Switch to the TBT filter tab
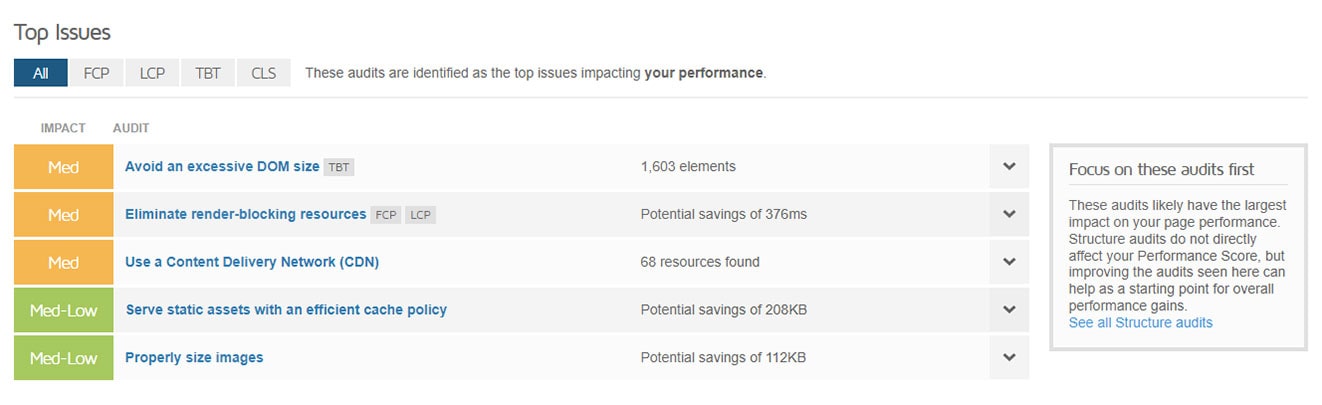The width and height of the screenshot is (1322, 405). 208,73
